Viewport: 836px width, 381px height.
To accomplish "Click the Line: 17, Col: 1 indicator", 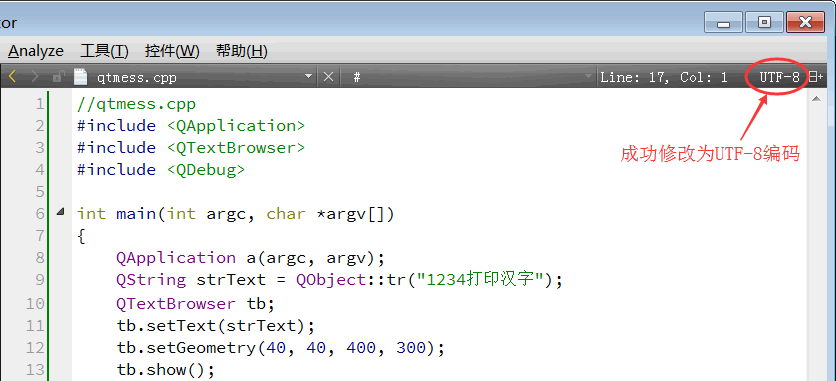I will 664,77.
